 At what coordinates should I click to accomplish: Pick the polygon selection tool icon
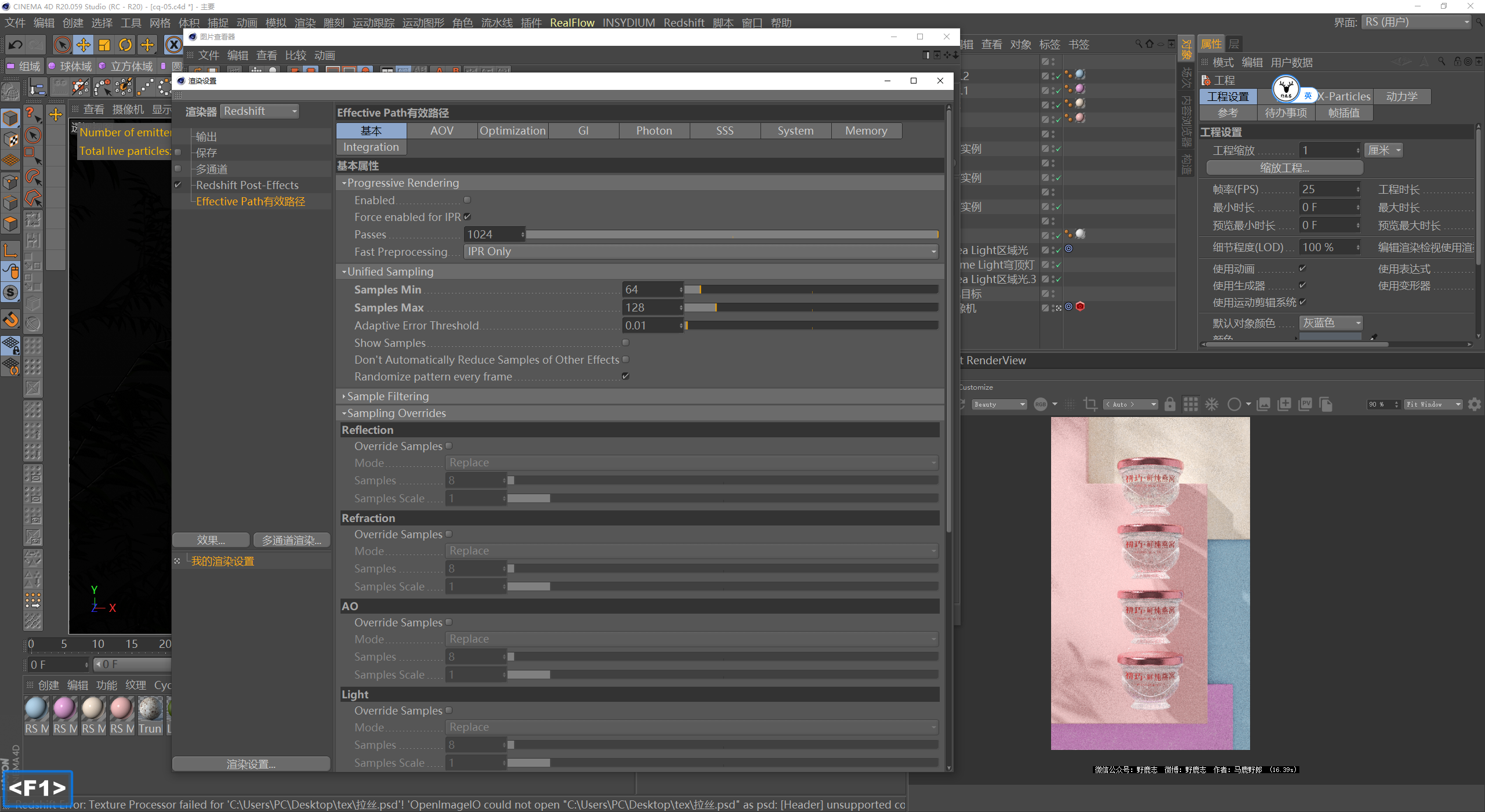pos(33,198)
